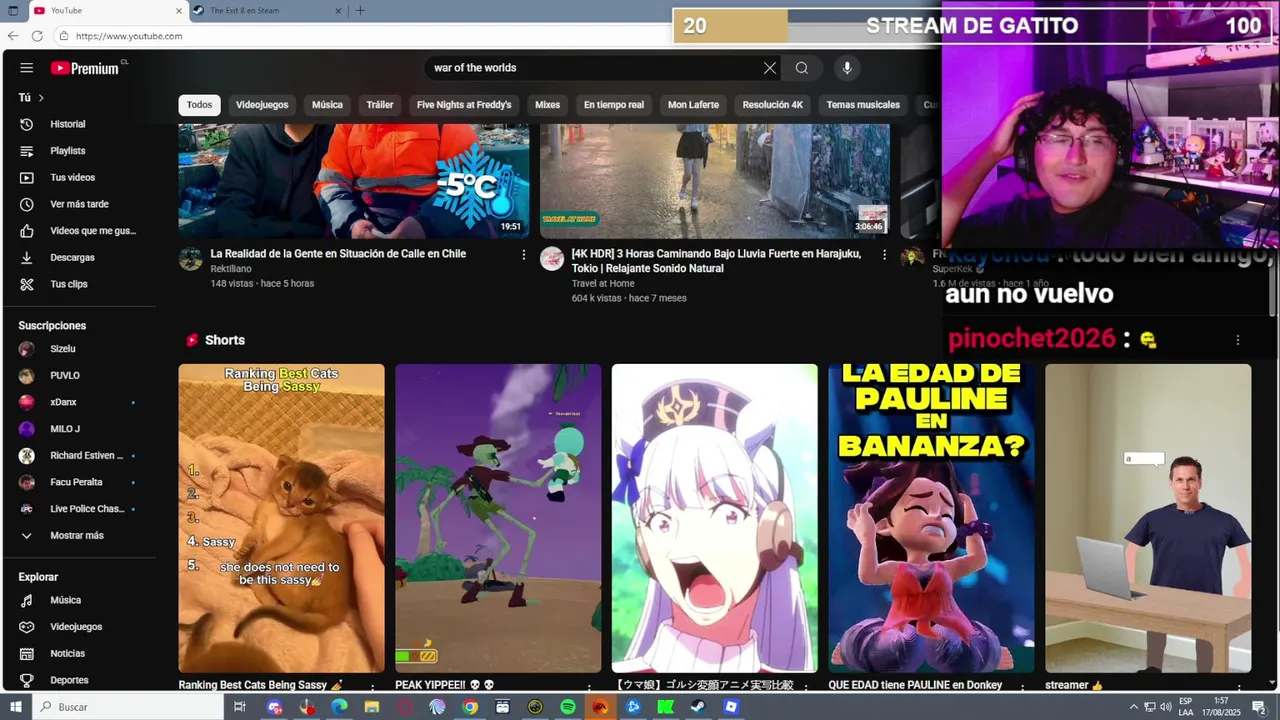Select the Videojuegos filter chip
Screen dimensions: 1280x720
coord(262,105)
